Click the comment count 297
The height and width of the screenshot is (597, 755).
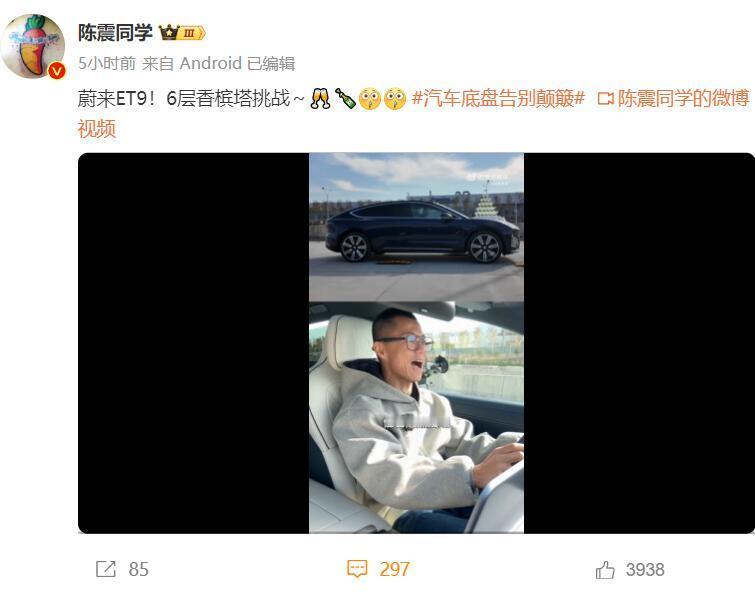tap(394, 569)
